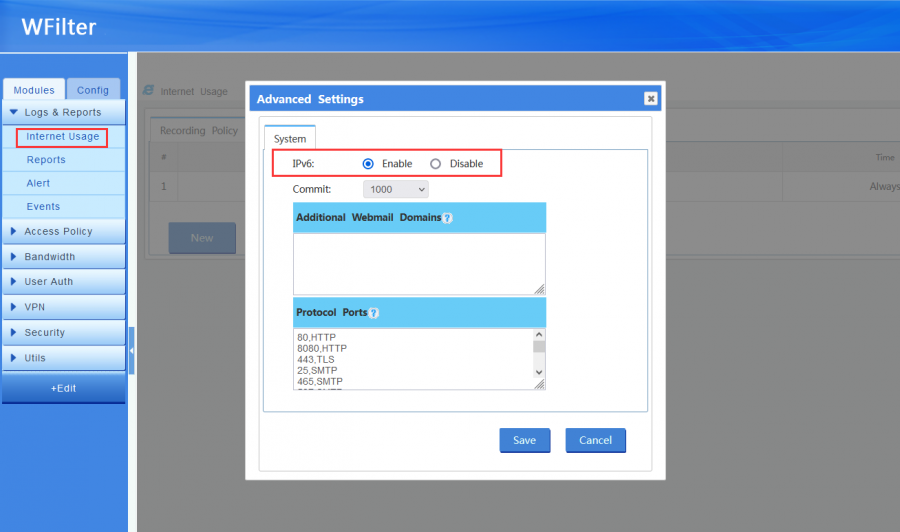Click the Protocol Ports scrollbar up arrow
Screen dimensions: 900x532
539,335
